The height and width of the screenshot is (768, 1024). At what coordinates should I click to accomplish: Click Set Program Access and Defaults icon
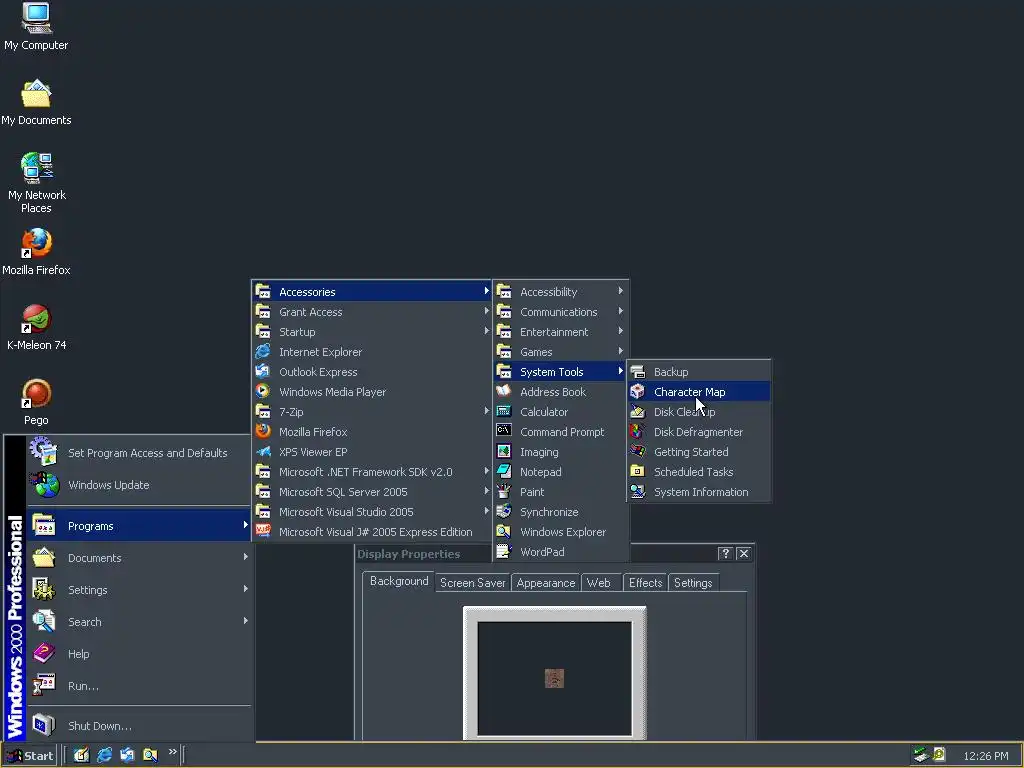(44, 452)
